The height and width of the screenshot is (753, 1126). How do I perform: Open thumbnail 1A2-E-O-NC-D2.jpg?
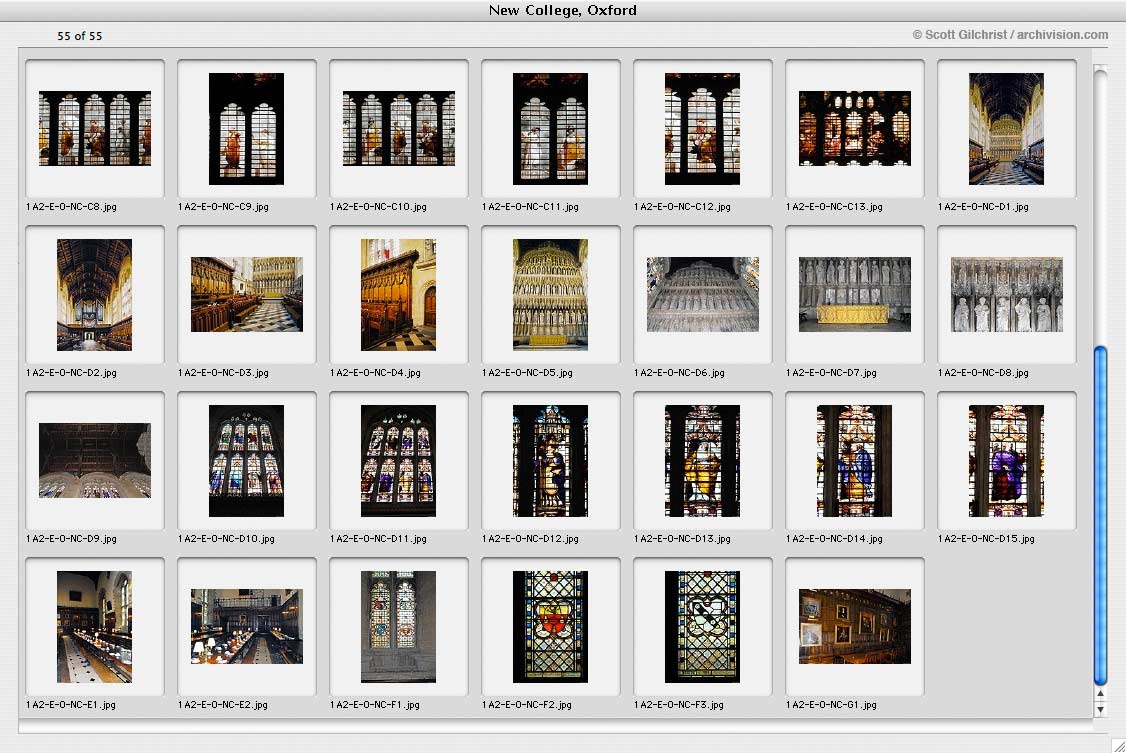95,295
